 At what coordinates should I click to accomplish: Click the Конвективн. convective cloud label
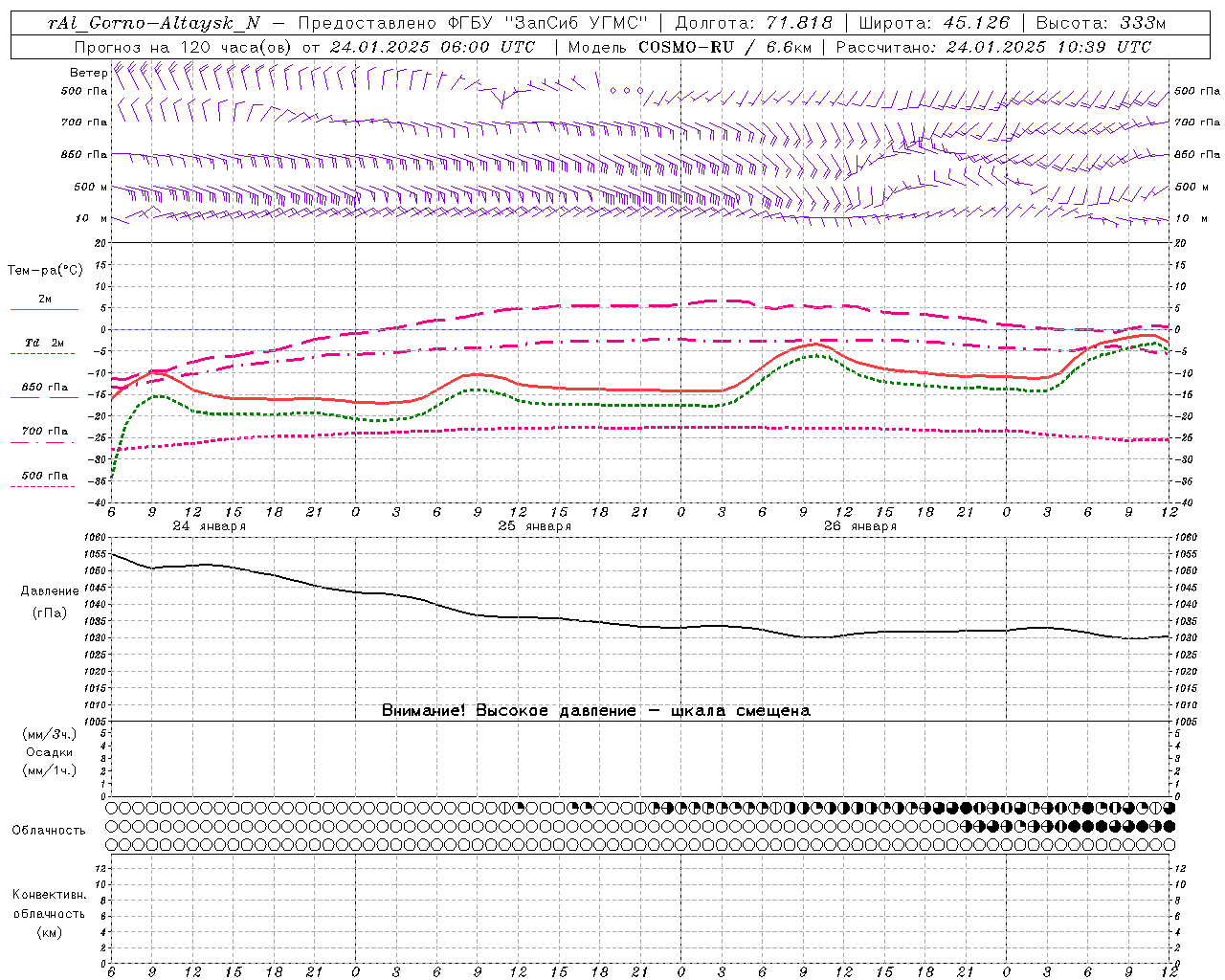click(49, 895)
